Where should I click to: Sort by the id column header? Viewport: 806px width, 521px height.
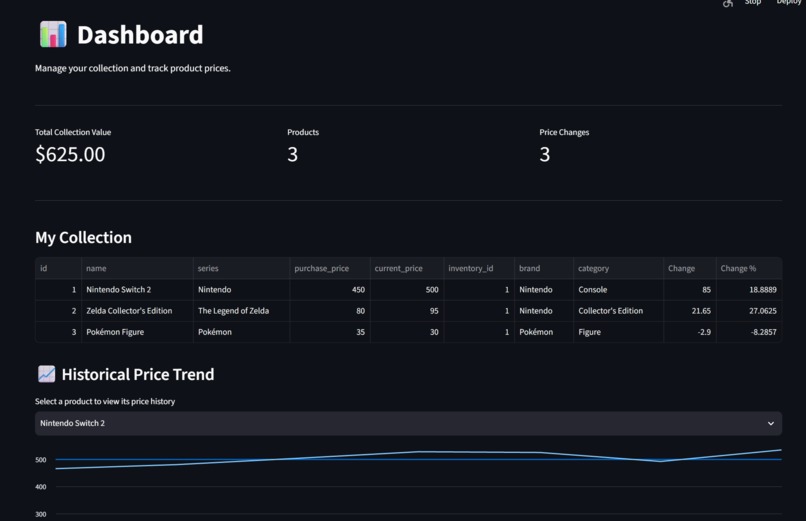[58, 268]
